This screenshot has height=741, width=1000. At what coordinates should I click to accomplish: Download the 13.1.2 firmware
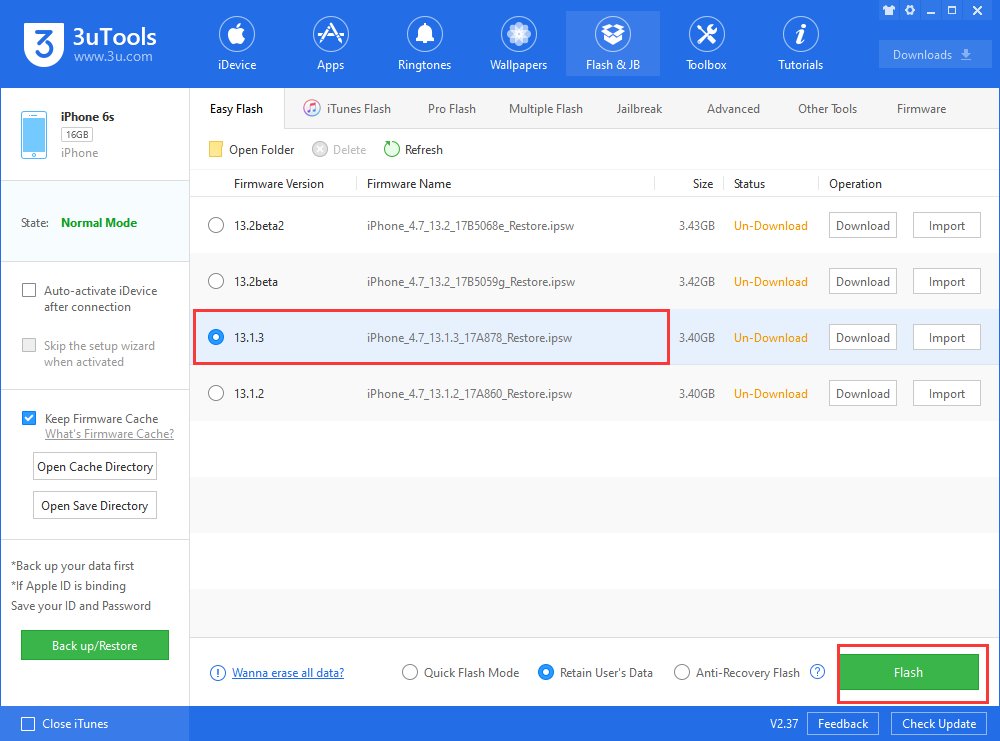863,393
